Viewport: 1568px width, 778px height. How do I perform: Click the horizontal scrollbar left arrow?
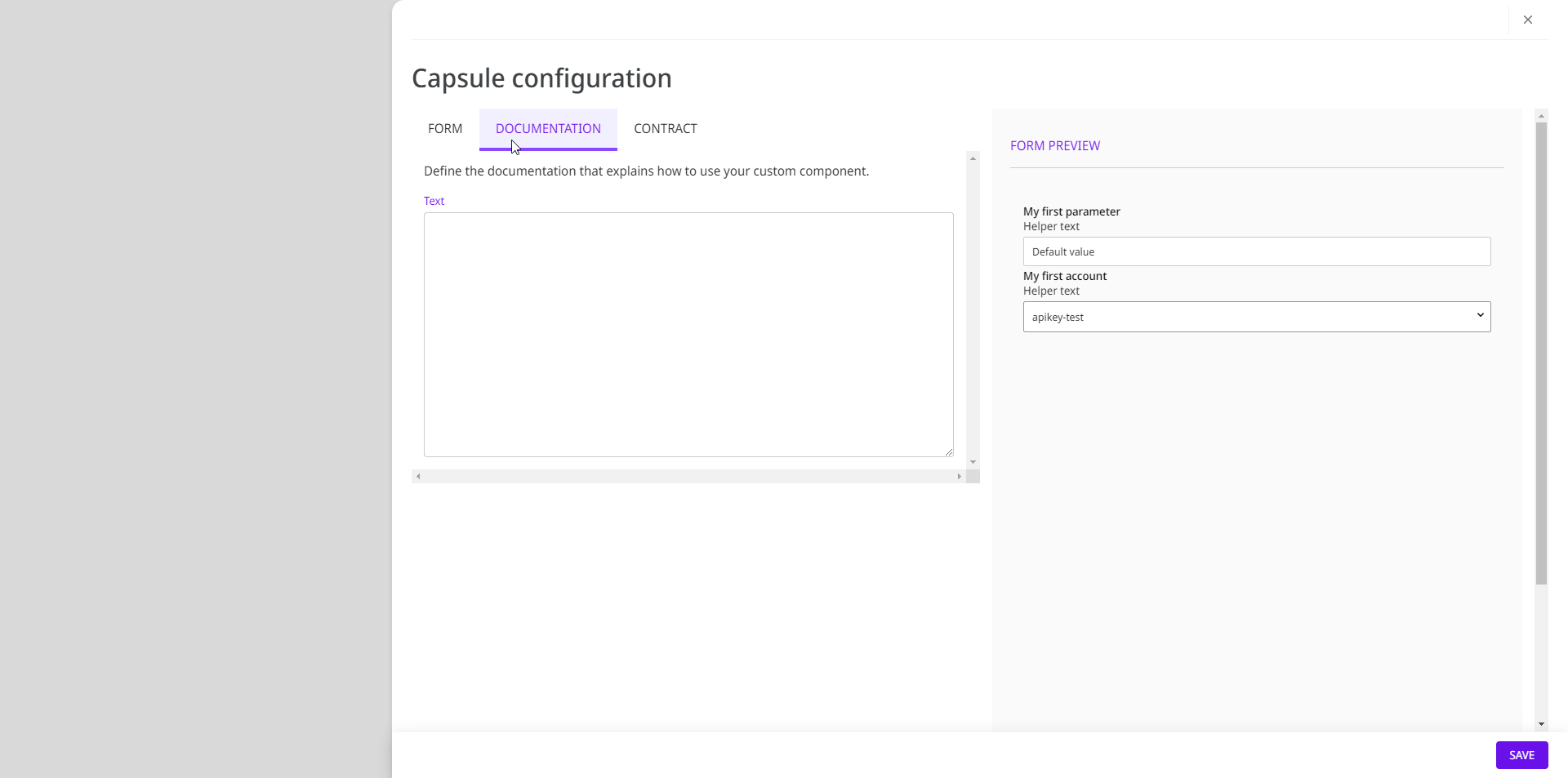(x=418, y=476)
